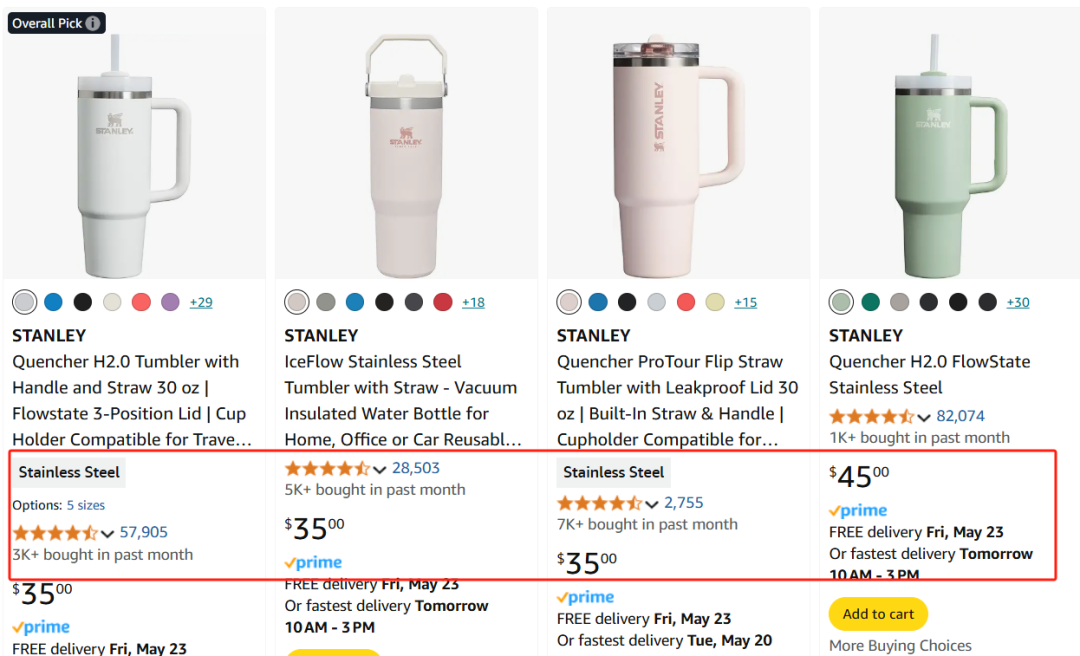Click the Overall Pick info icon
Screen dimensions: 1080x656
point(93,23)
